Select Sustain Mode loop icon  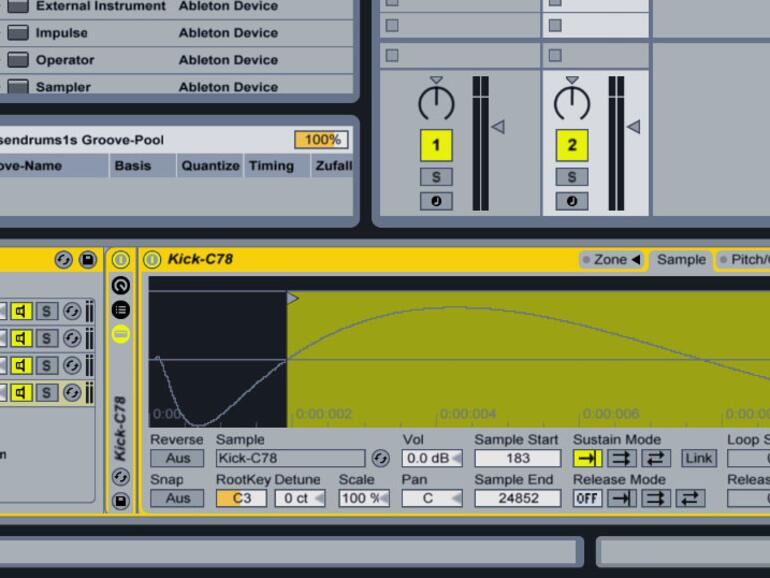coord(621,459)
